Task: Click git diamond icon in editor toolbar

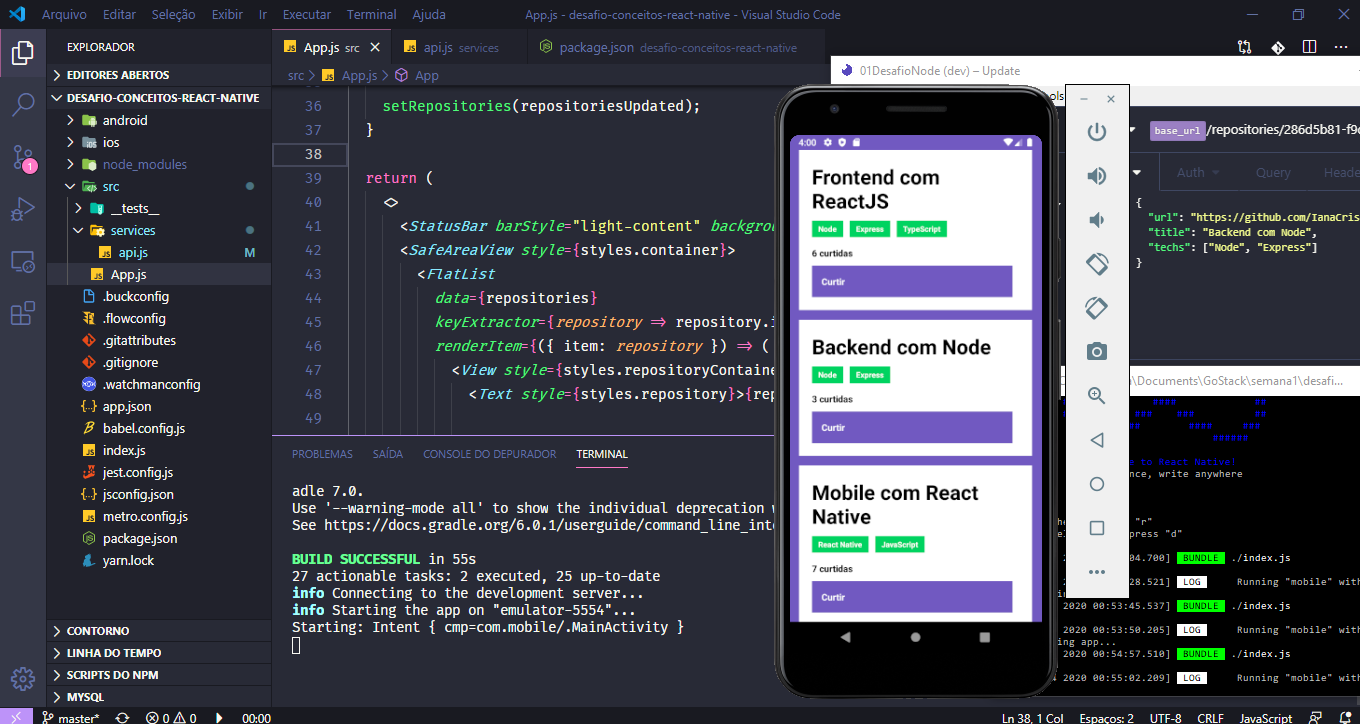Action: coord(1277,47)
